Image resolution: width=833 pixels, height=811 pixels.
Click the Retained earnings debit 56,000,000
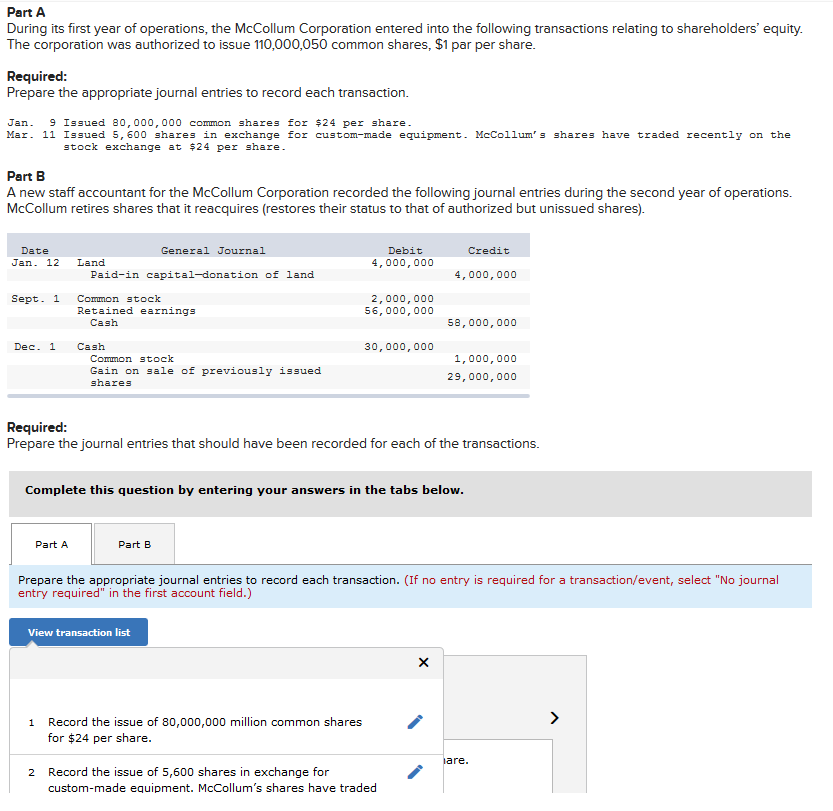click(x=399, y=311)
